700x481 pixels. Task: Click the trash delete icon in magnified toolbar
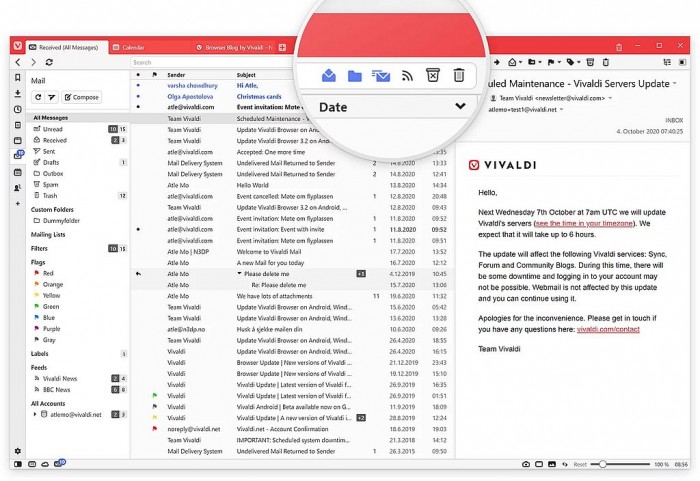458,75
